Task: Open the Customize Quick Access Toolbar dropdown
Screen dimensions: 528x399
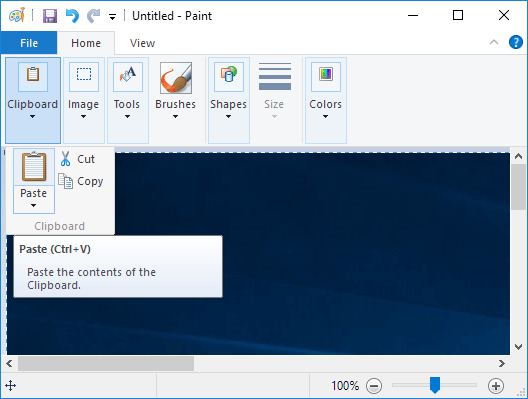Action: [x=112, y=16]
